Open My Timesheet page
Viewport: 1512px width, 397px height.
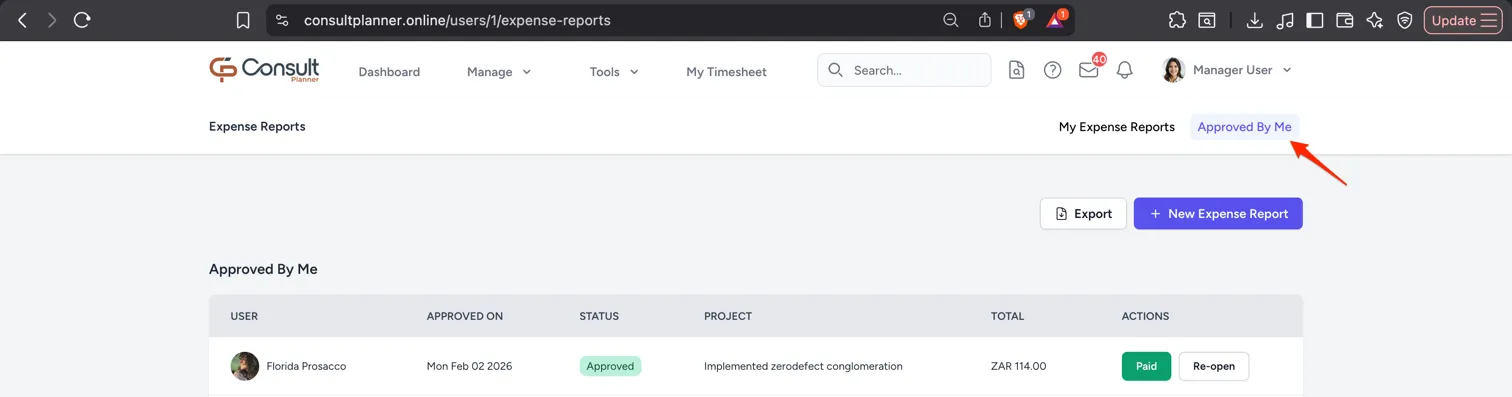click(726, 72)
